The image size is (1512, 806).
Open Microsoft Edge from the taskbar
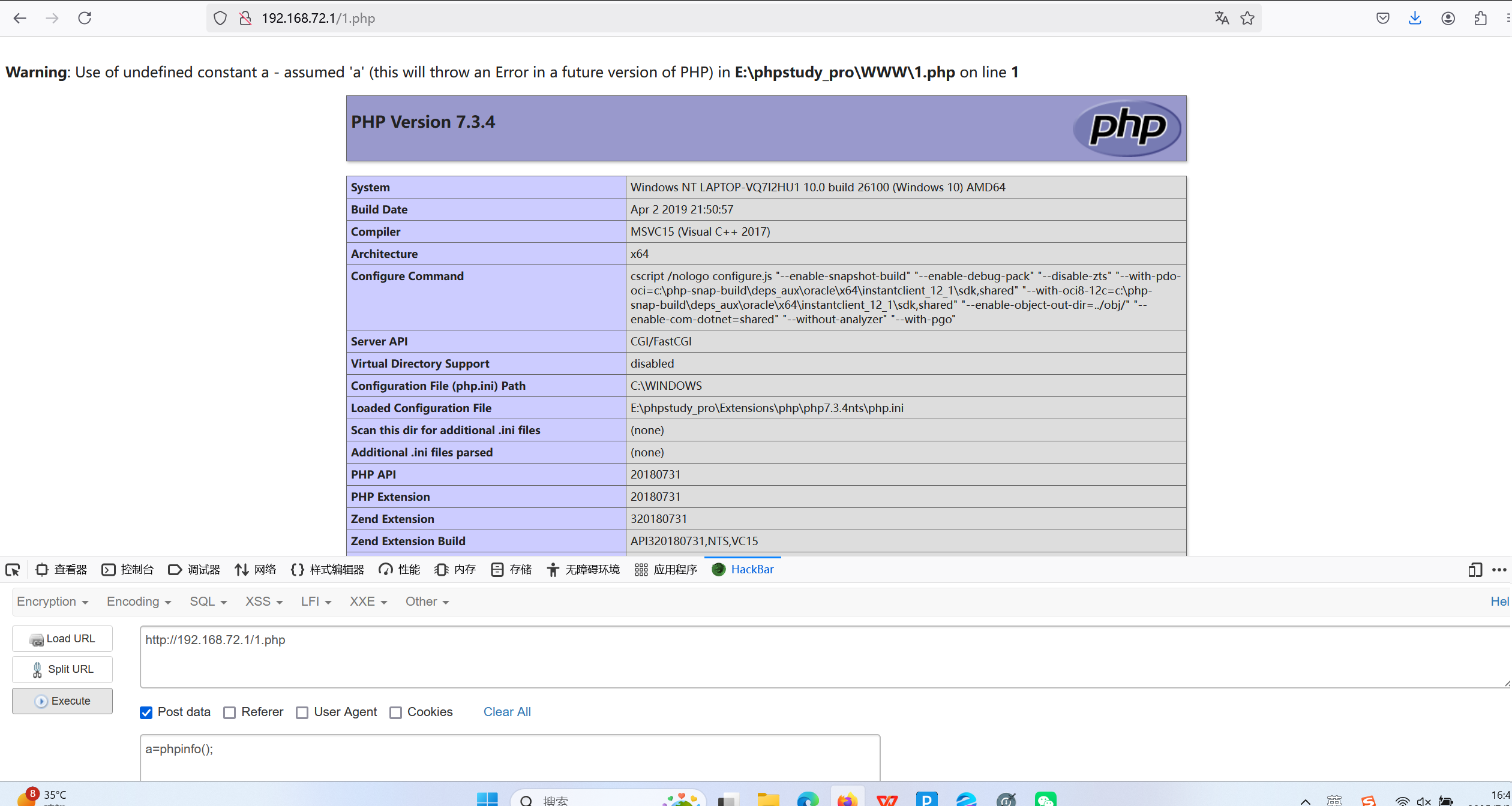[x=808, y=799]
